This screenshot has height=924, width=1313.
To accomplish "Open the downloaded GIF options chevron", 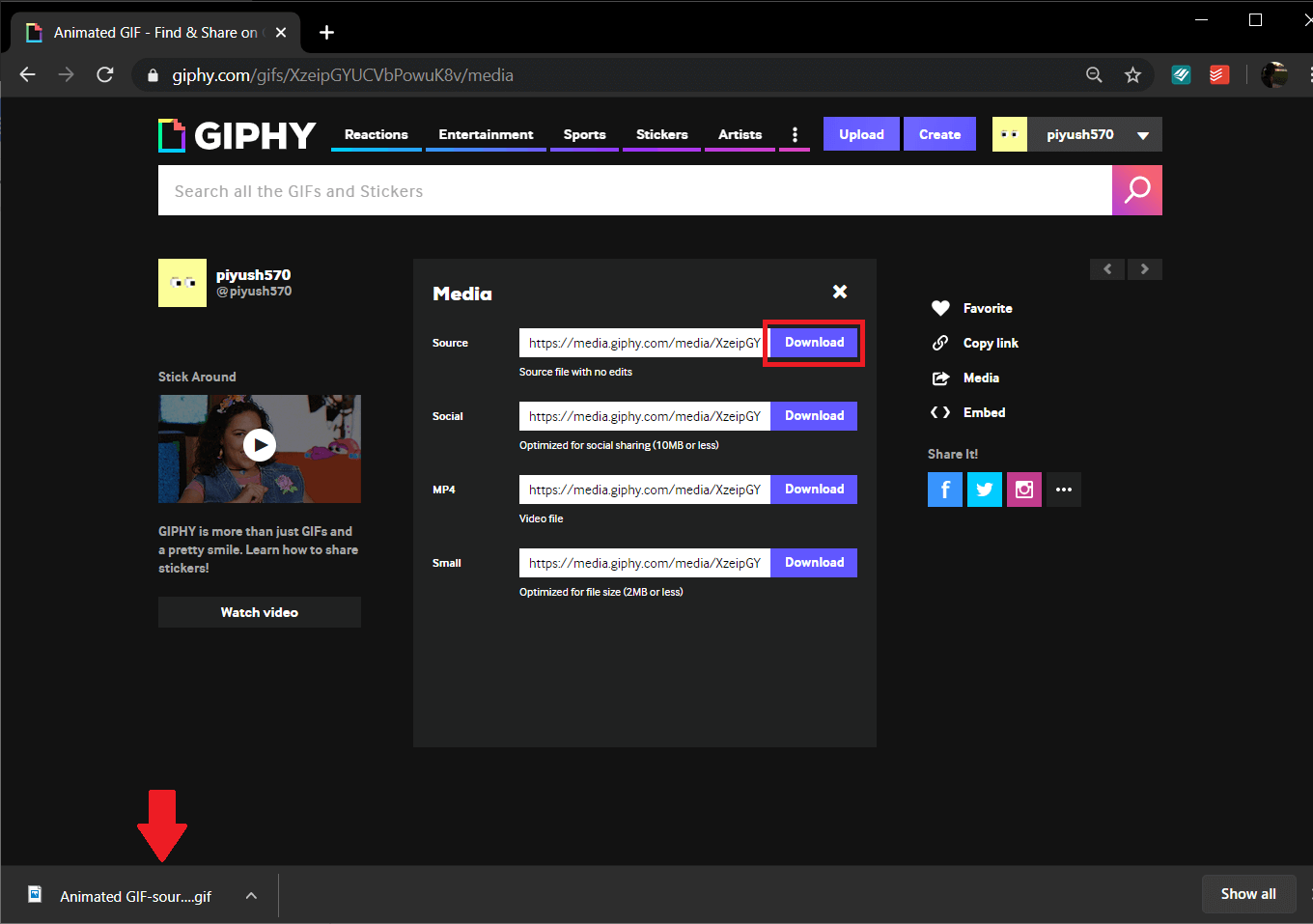I will pos(251,896).
